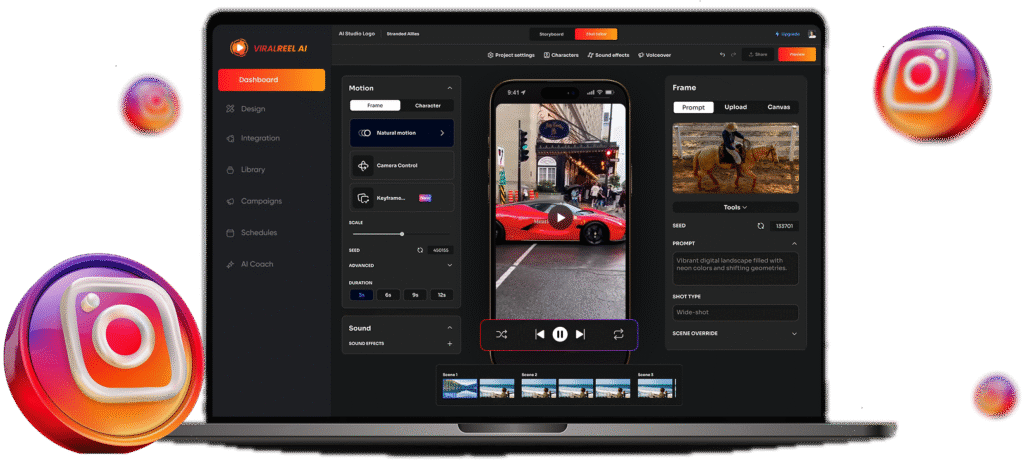Click the loop icon in the playback bar

(x=618, y=334)
